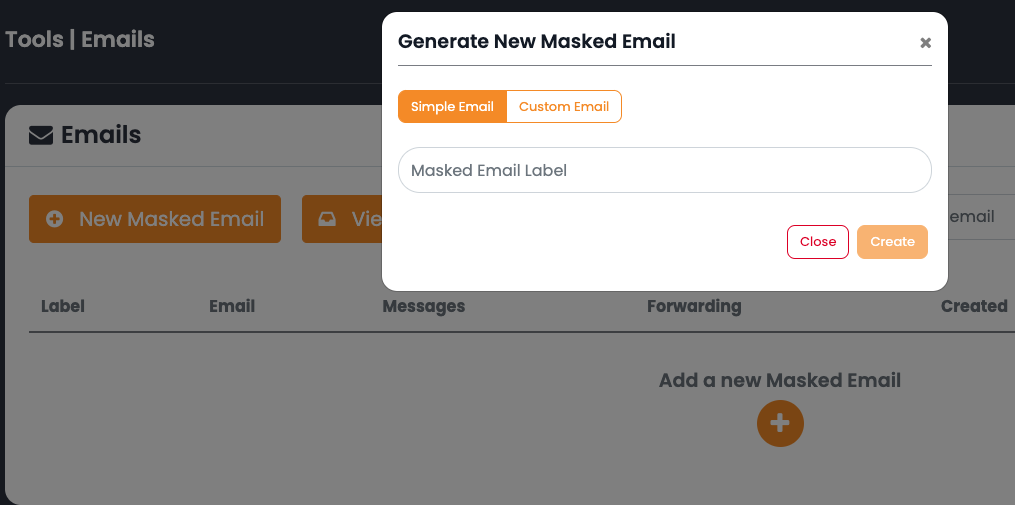Switch to the Custom Email tab
Image resolution: width=1015 pixels, height=505 pixels.
pyautogui.click(x=564, y=106)
